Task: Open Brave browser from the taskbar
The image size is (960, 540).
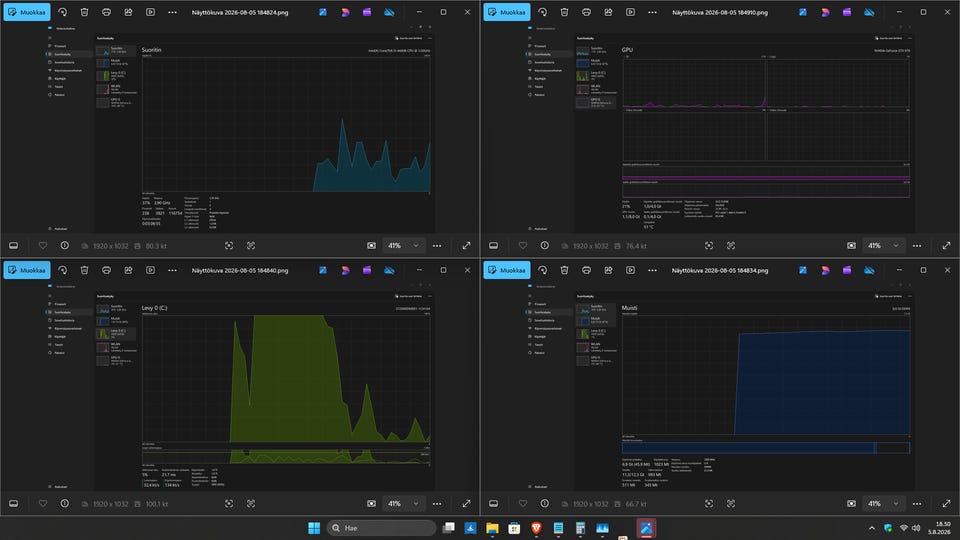Action: [536, 528]
